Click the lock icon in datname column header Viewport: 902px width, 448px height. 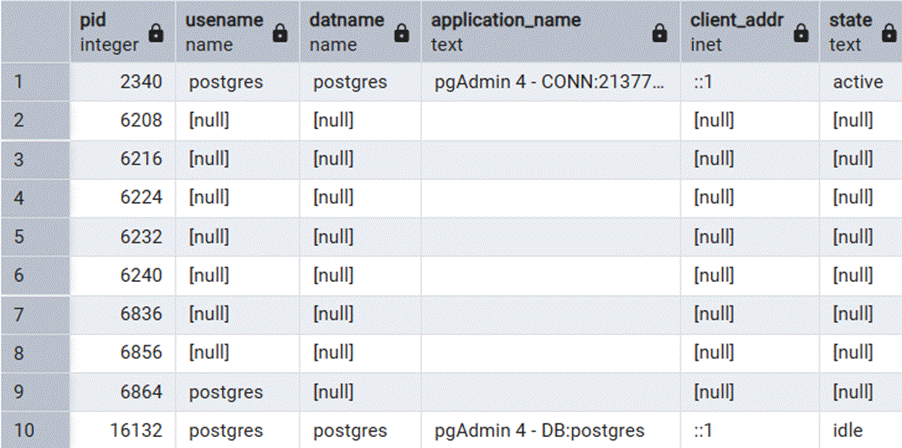point(402,33)
